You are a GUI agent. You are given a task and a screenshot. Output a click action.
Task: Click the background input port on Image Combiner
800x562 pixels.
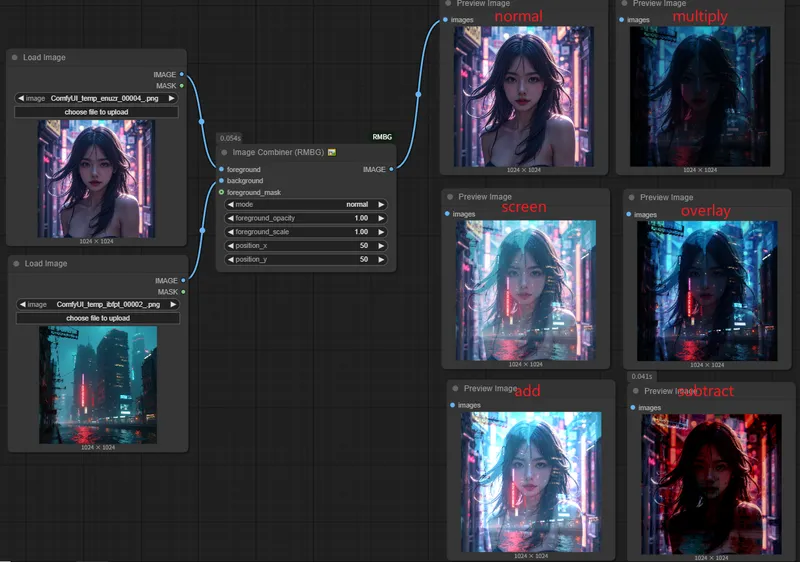221,181
